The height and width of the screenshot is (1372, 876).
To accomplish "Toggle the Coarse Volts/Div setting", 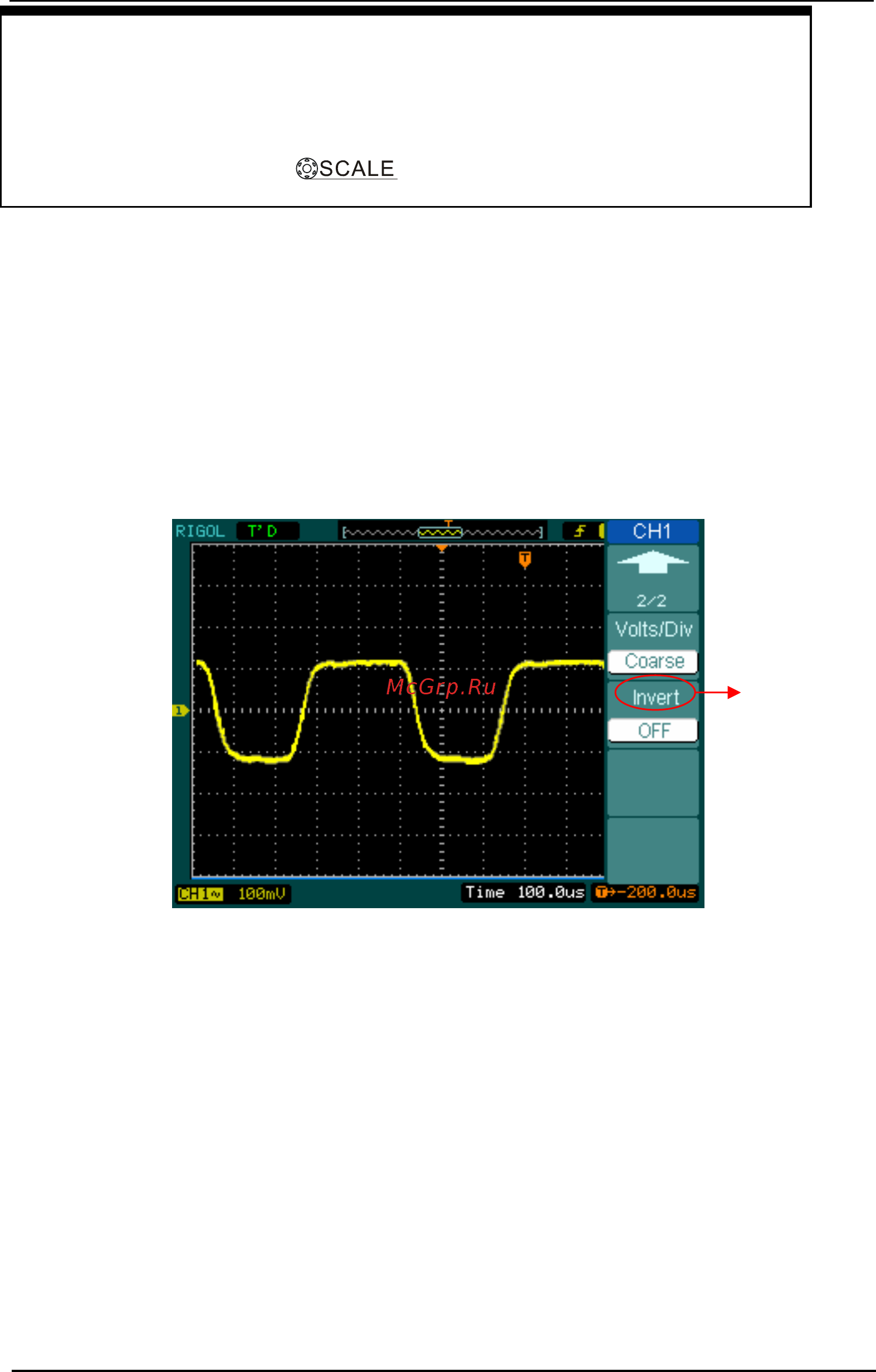I will coord(653,661).
